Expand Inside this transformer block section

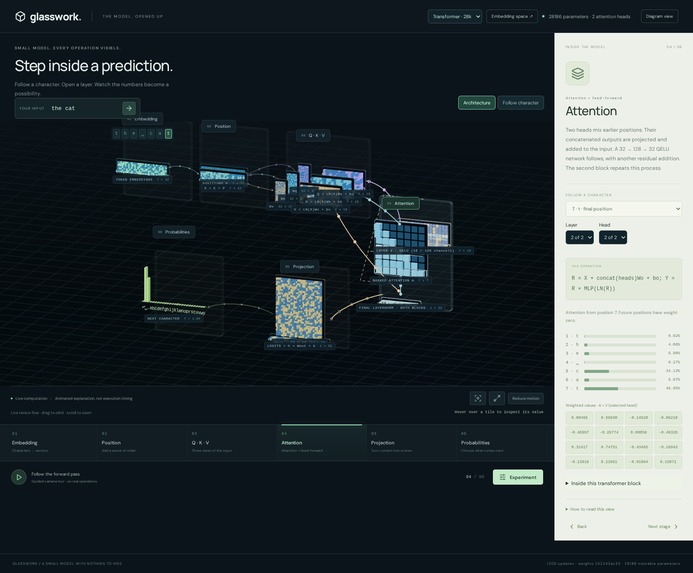(x=604, y=483)
